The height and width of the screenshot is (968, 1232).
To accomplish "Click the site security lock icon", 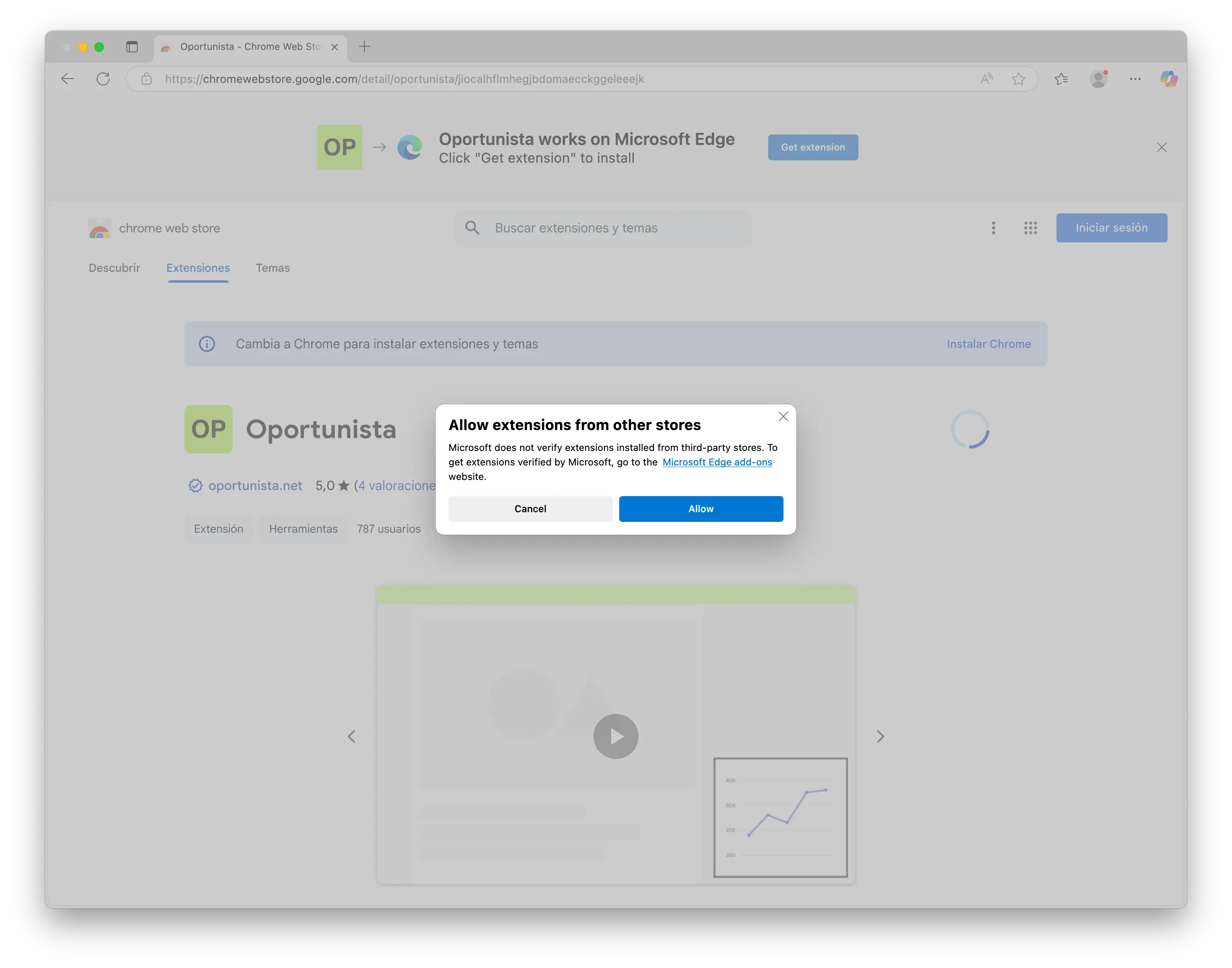I will 146,79.
